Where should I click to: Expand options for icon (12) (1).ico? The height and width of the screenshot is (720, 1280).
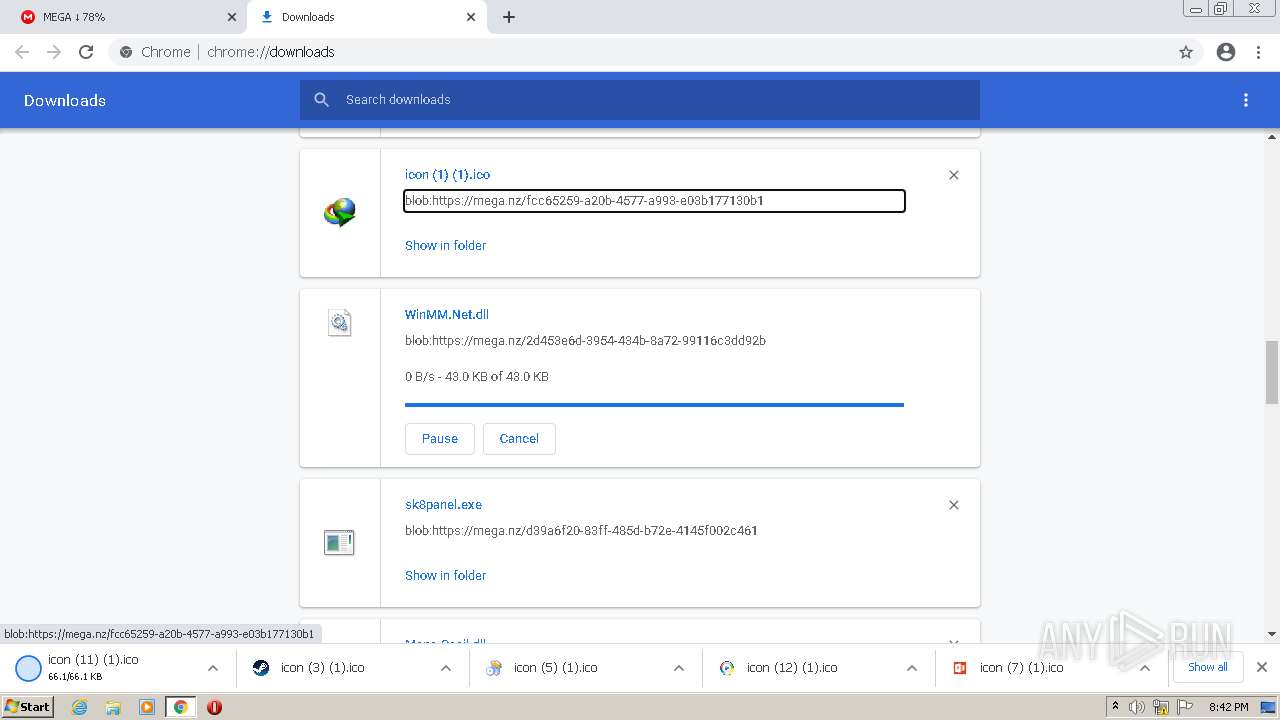click(912, 668)
